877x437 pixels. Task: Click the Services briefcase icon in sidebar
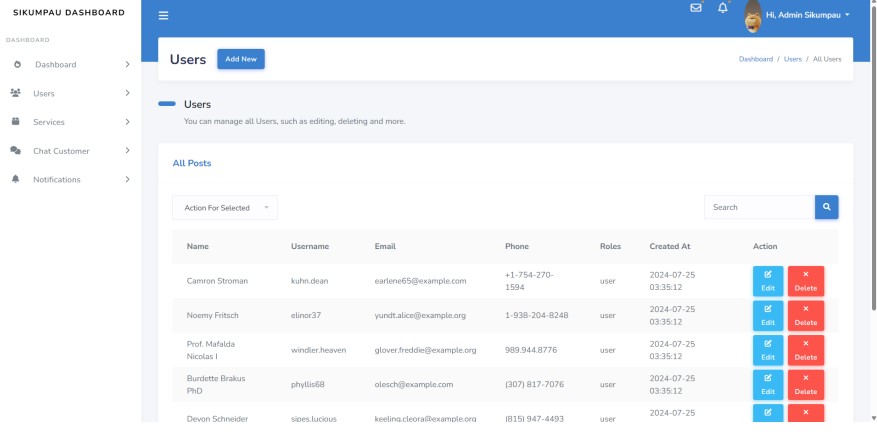16,121
